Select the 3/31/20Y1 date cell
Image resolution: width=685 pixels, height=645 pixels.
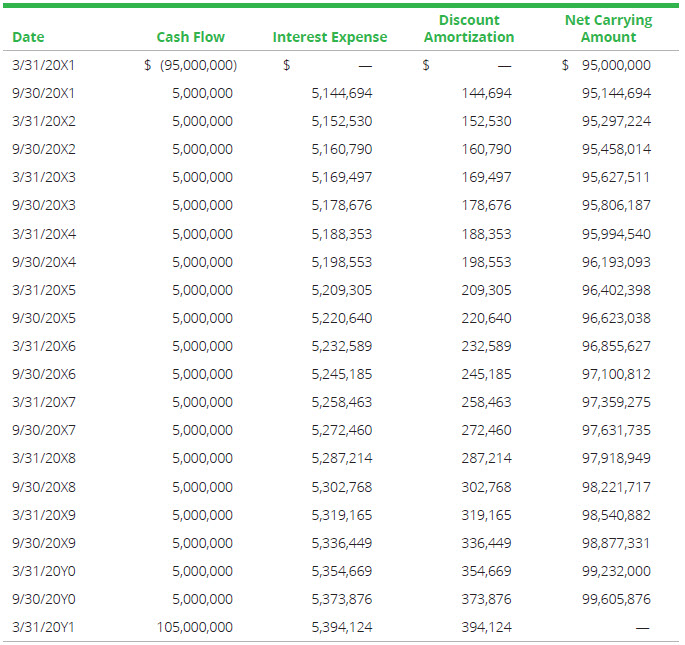[43, 627]
